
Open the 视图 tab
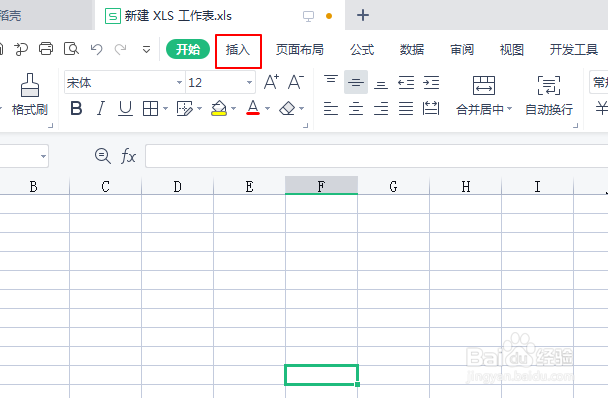[x=512, y=50]
